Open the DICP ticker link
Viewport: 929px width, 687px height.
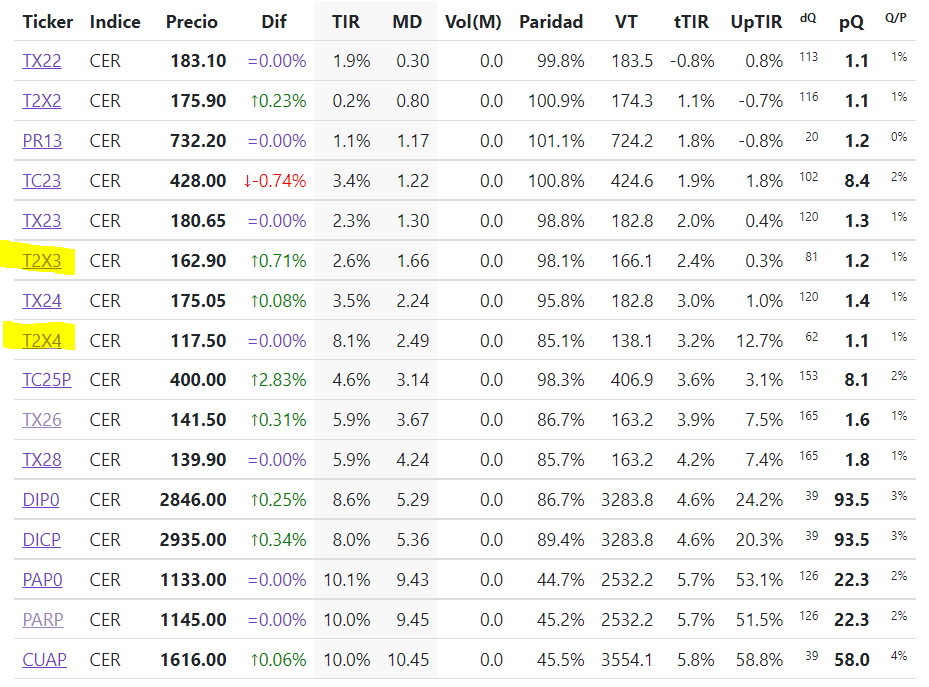[x=41, y=540]
